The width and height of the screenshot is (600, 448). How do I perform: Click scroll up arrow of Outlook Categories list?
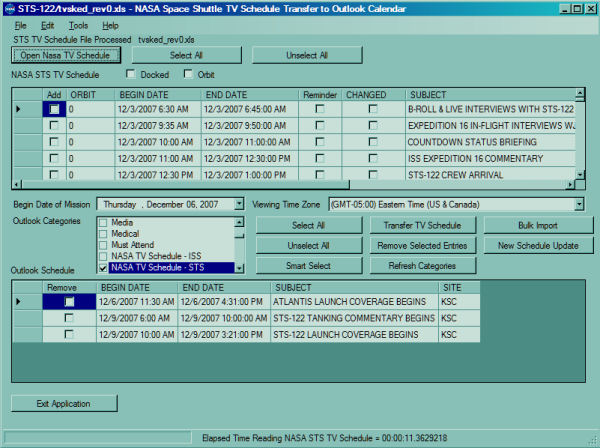click(239, 222)
